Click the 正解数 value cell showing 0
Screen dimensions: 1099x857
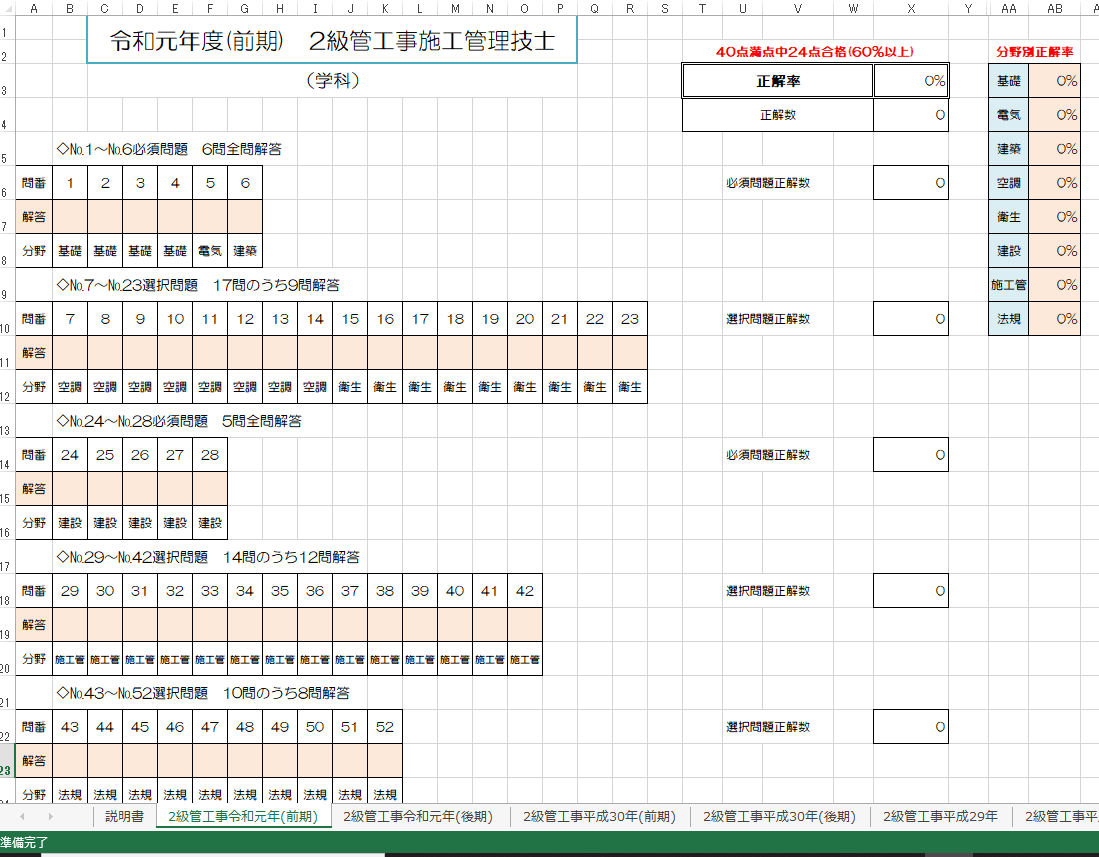[x=911, y=115]
